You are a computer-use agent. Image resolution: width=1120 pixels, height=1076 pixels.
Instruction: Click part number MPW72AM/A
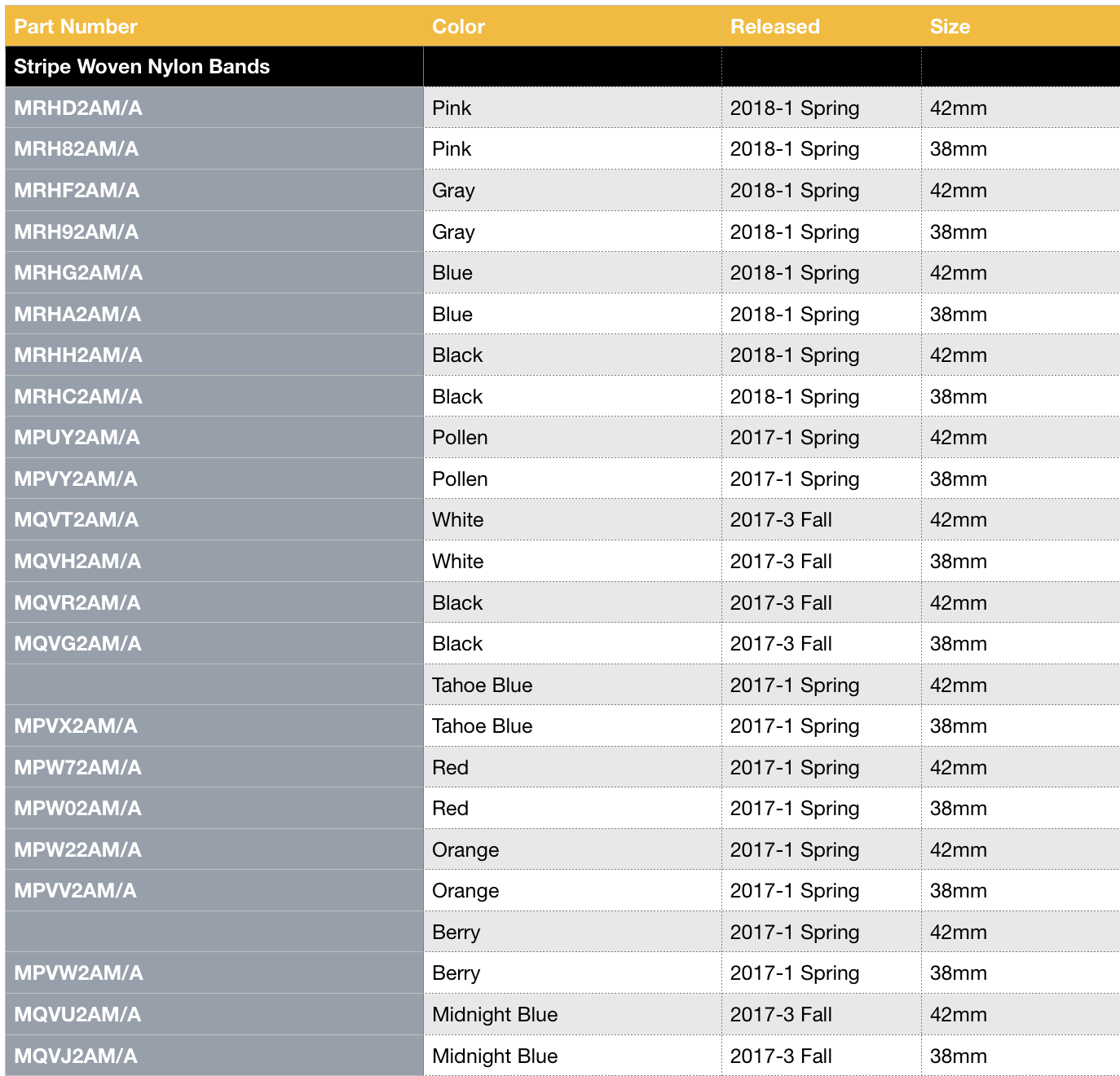tap(78, 768)
